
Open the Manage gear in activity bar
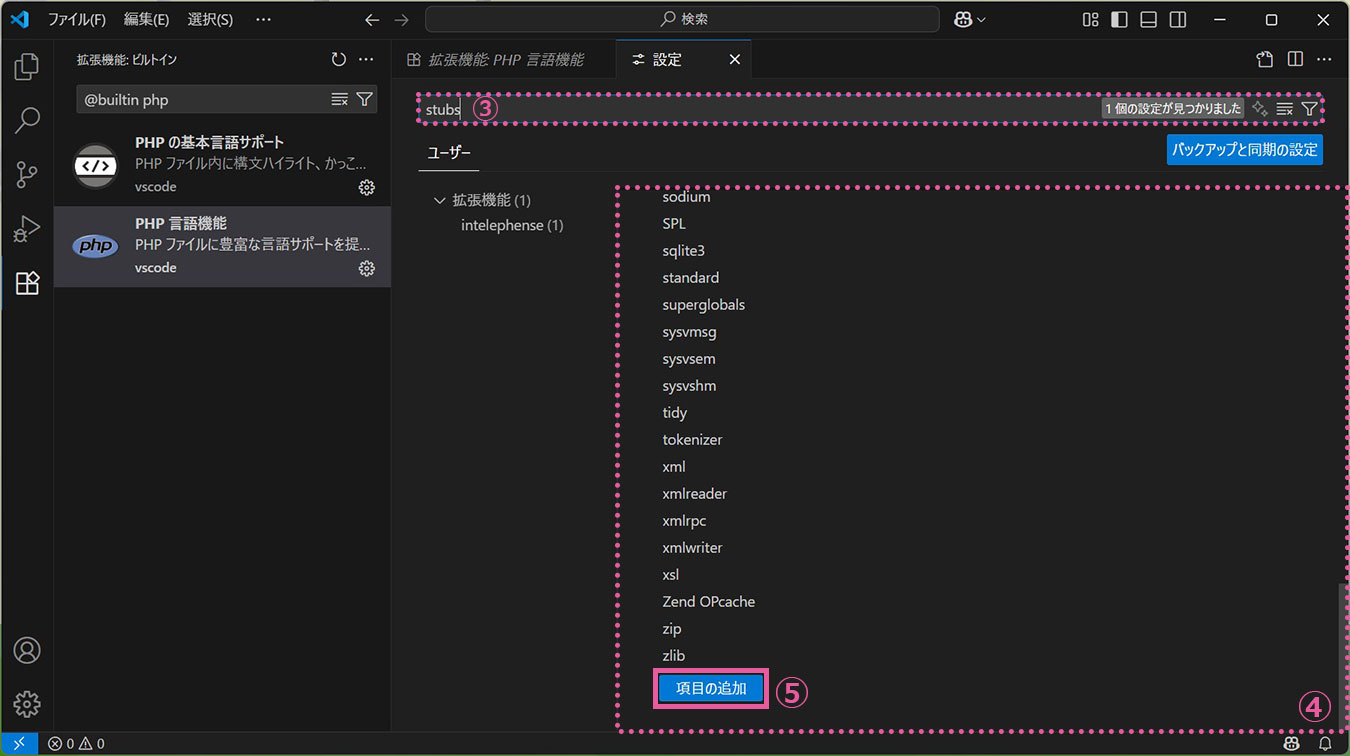point(27,703)
